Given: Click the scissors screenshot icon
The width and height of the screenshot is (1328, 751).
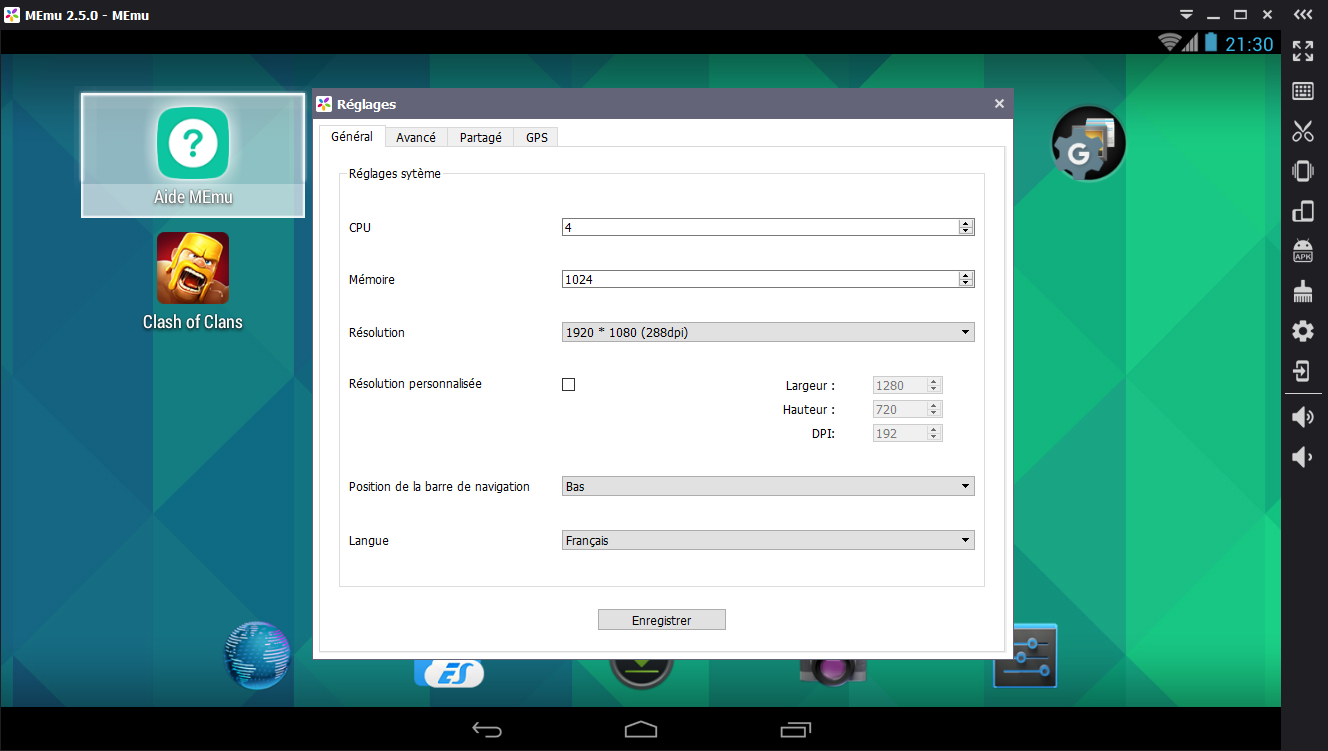Looking at the screenshot, I should pos(1302,131).
